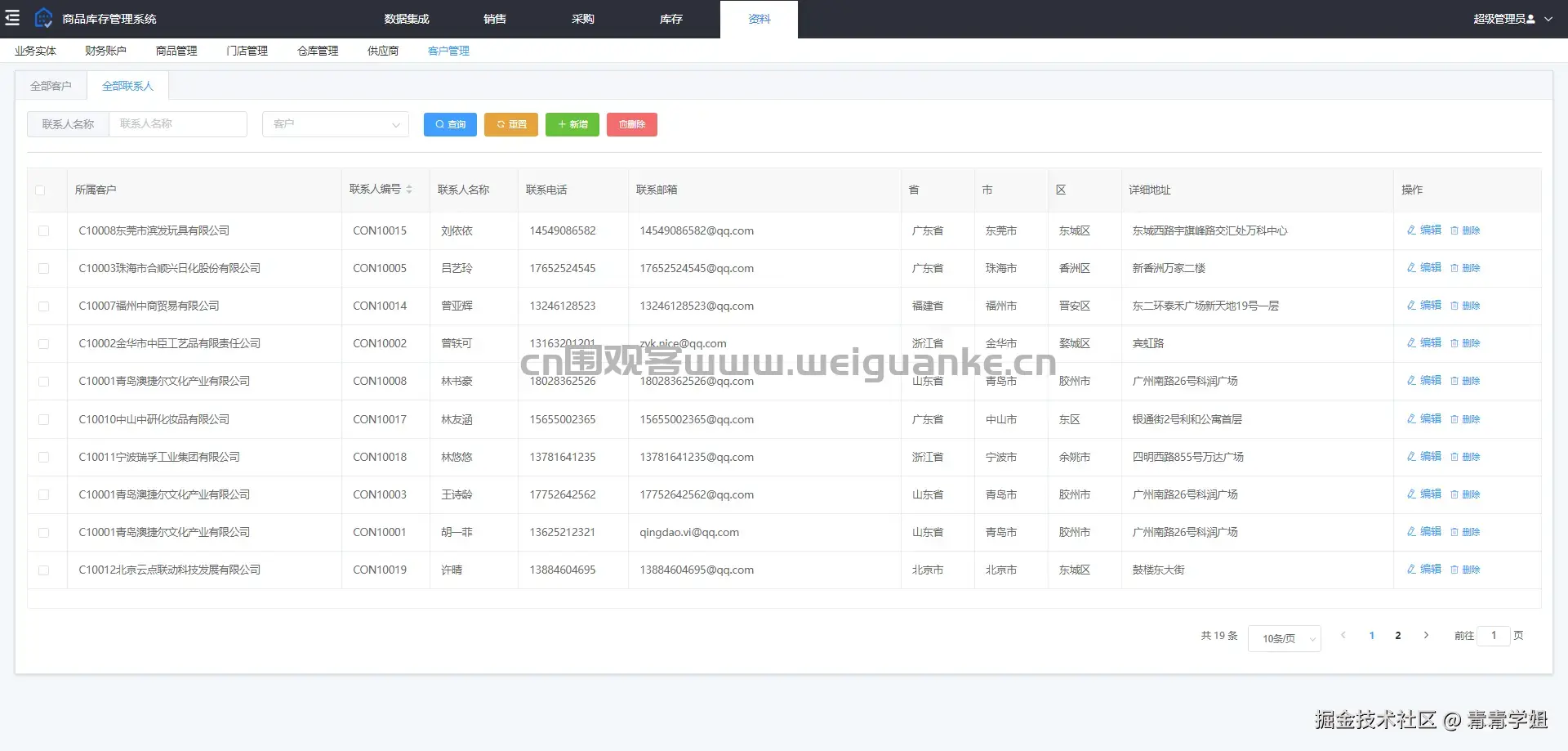Click the red 删除 batch delete button

pos(632,124)
